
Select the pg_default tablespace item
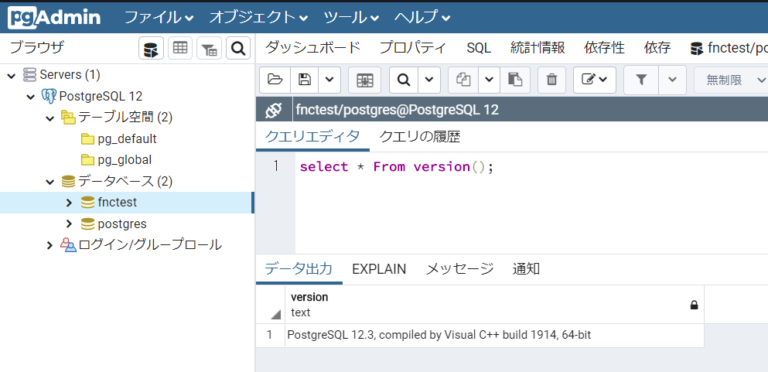click(127, 139)
